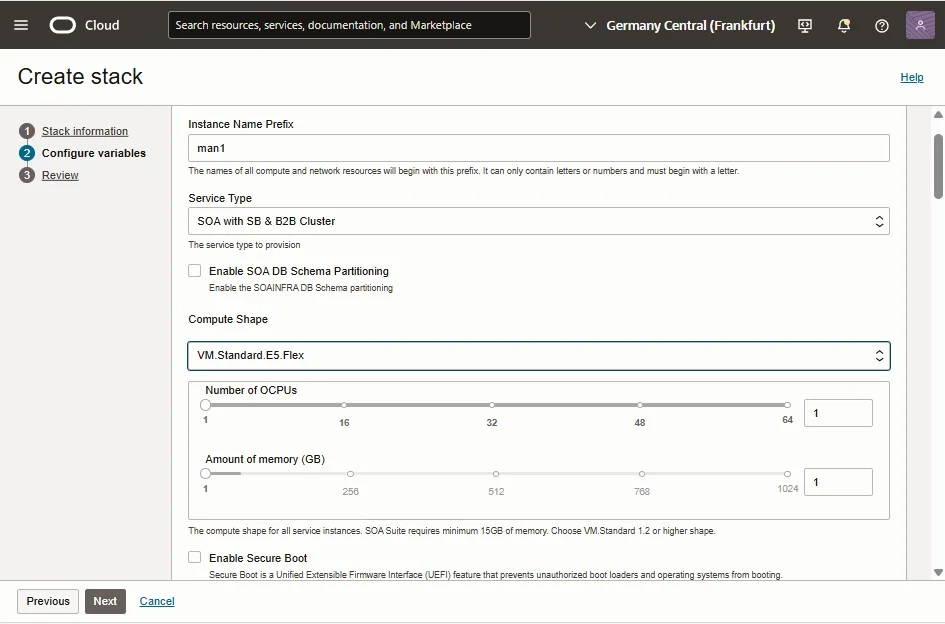The image size is (945, 624).
Task: Click the scrollbar down arrow
Action: click(x=938, y=572)
